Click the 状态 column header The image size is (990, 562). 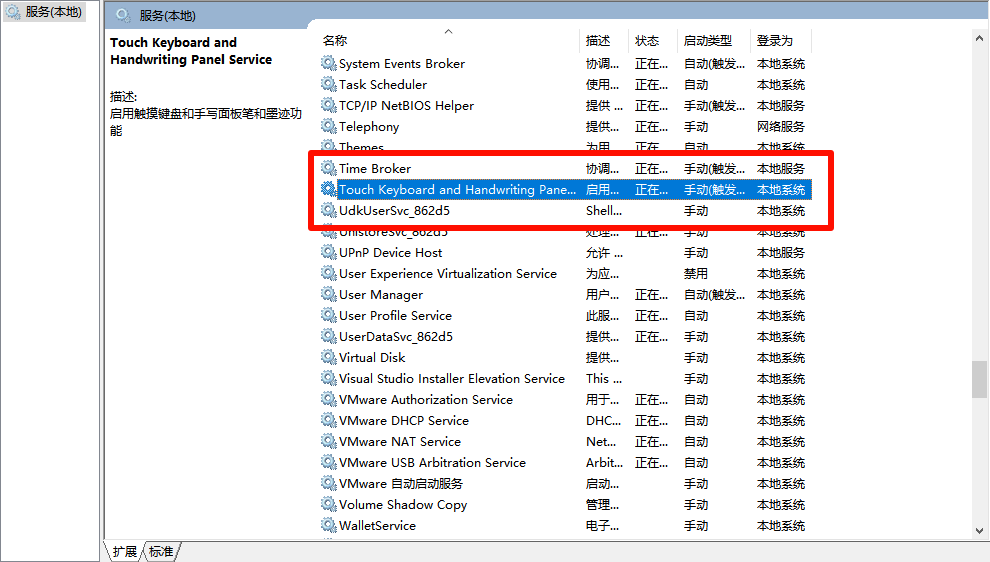647,41
